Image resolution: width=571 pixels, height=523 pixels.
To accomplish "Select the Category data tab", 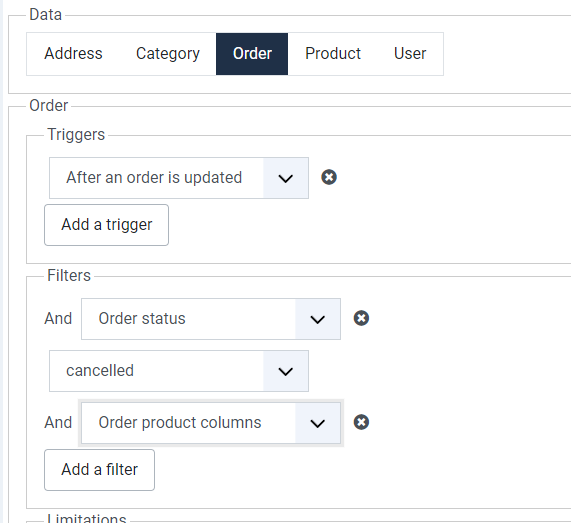I will coord(168,54).
